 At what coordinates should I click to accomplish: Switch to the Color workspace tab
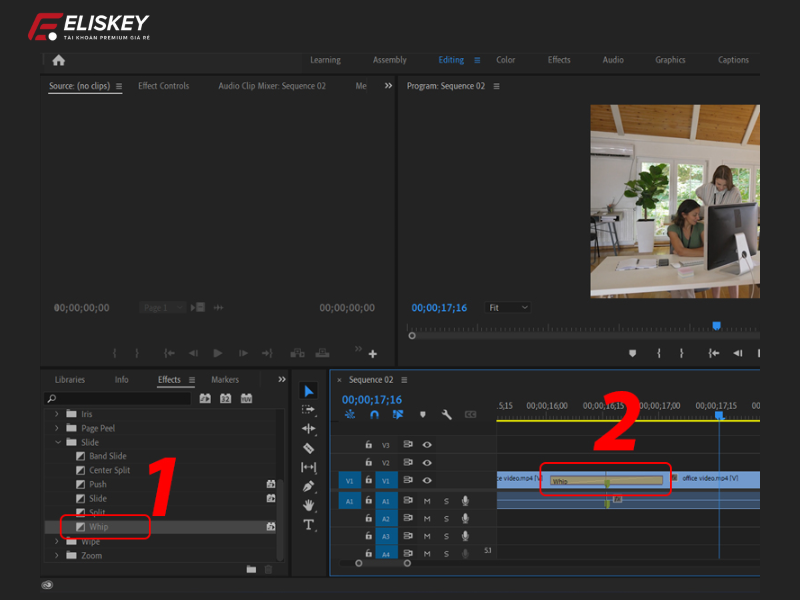tap(505, 60)
